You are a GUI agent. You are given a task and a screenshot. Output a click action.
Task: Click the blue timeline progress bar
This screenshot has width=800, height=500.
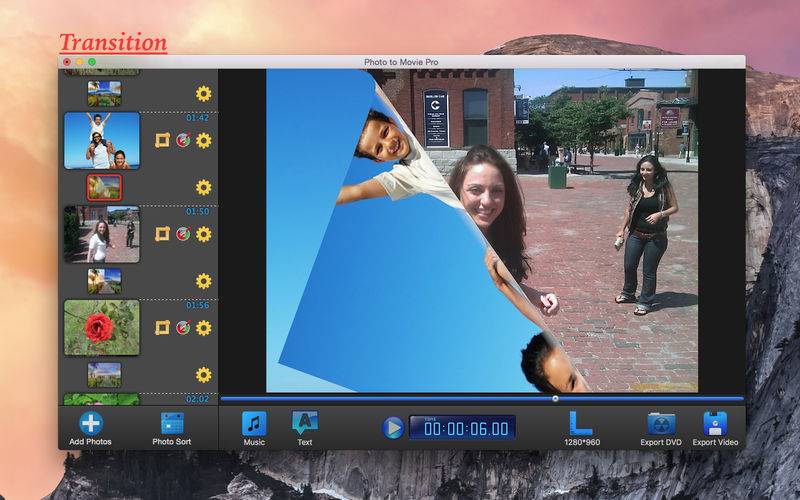(x=482, y=398)
